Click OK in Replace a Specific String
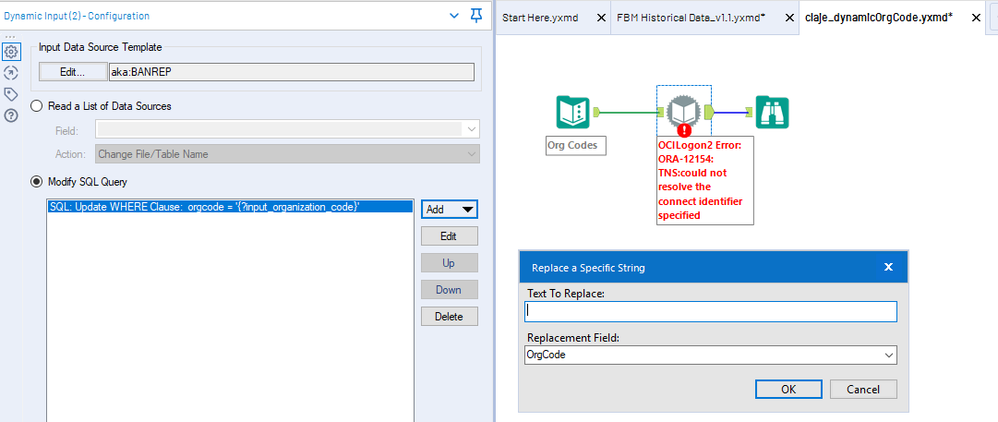 (x=789, y=390)
